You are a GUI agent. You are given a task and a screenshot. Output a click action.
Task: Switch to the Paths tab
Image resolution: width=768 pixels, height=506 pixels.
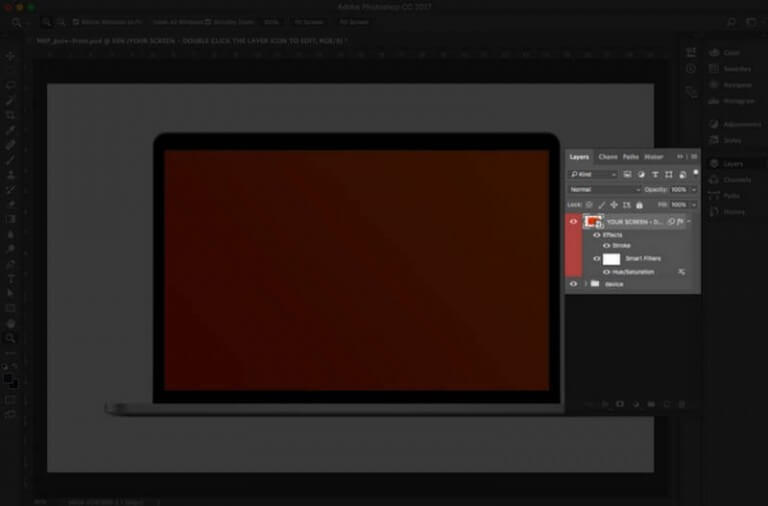pos(630,157)
